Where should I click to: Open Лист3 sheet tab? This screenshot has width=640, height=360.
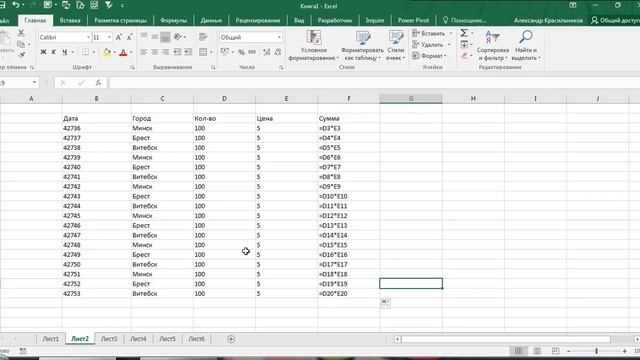tap(109, 339)
